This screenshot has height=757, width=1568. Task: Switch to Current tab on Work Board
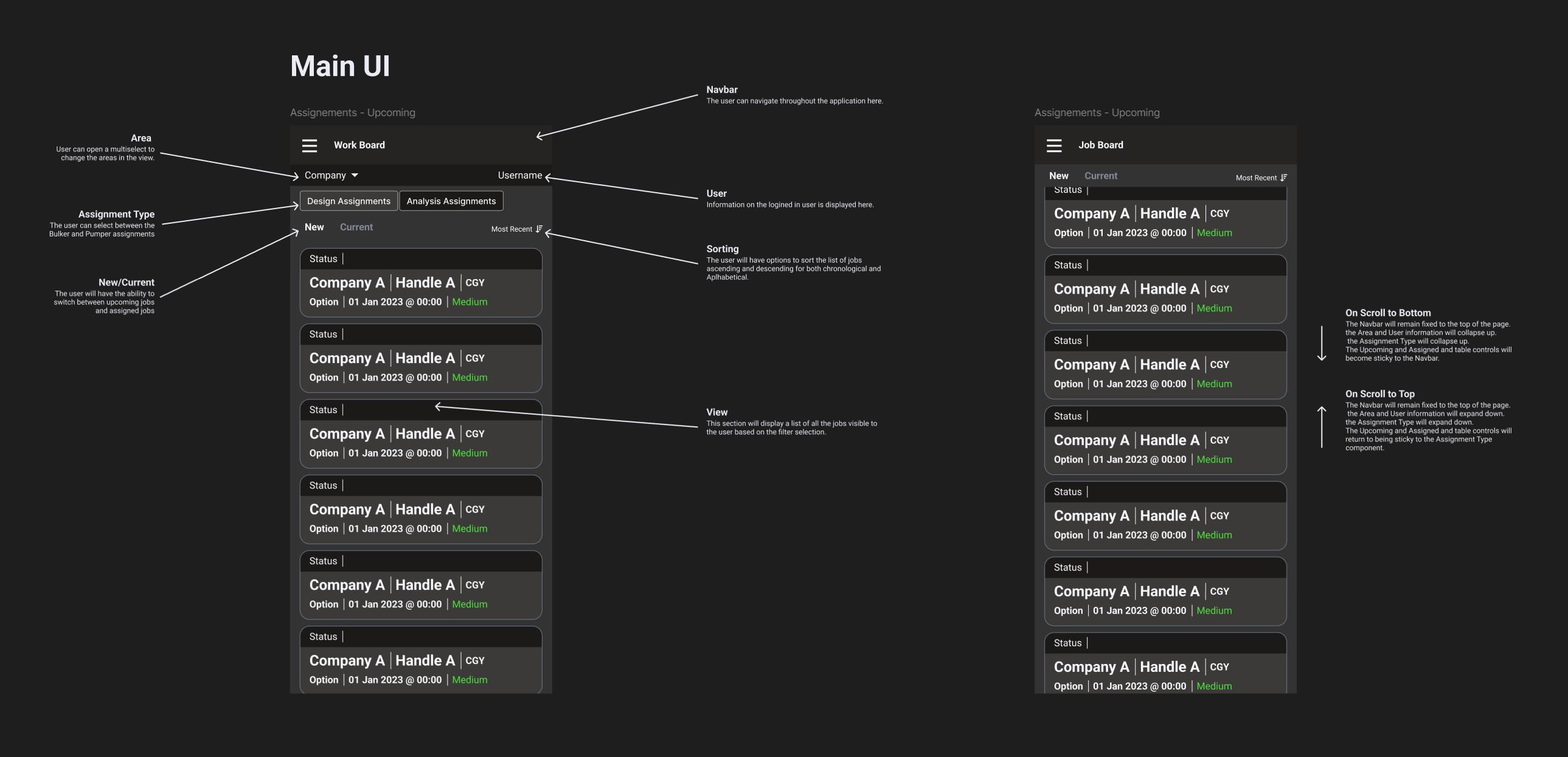(356, 227)
